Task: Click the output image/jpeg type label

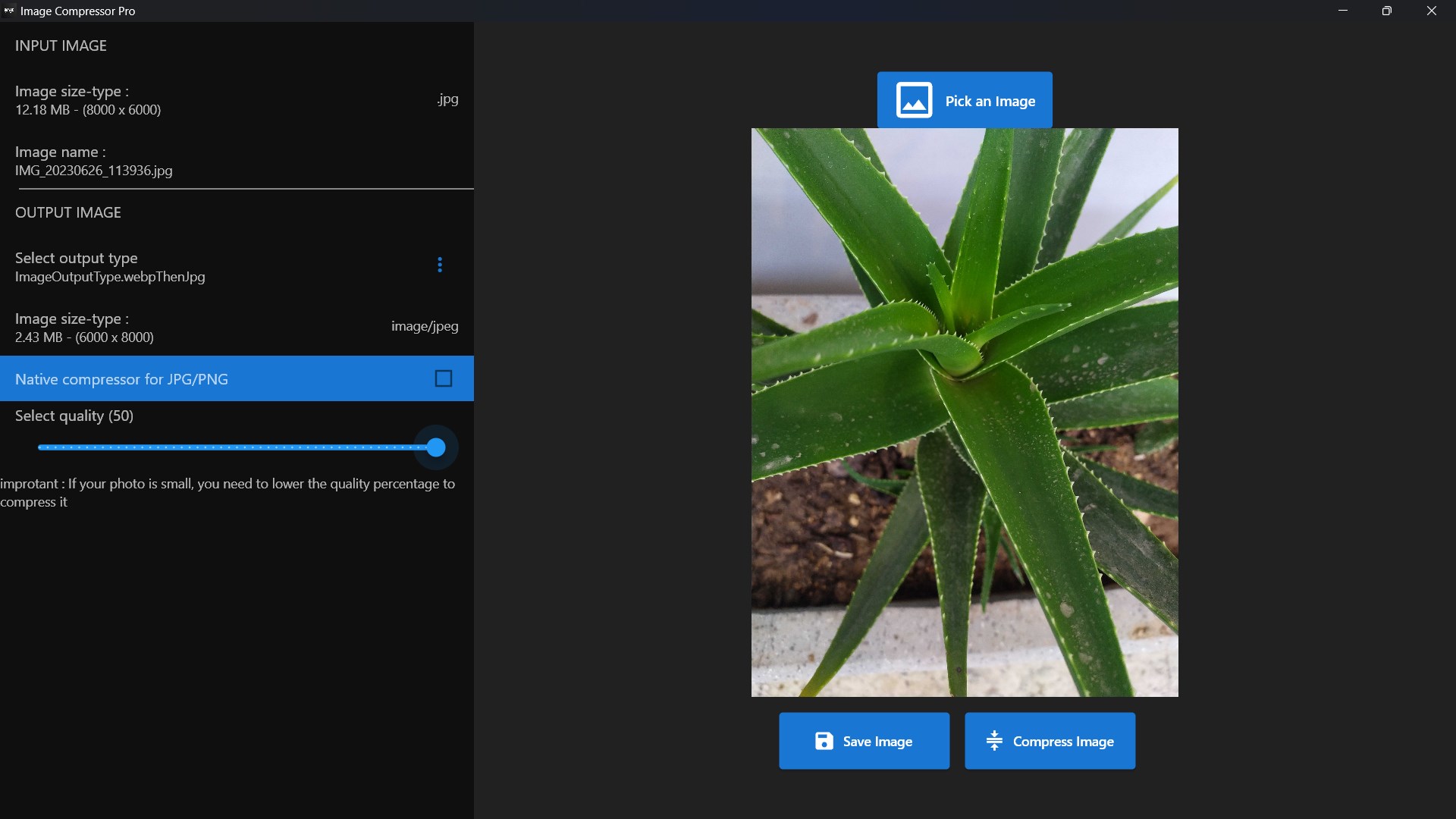Action: tap(425, 326)
